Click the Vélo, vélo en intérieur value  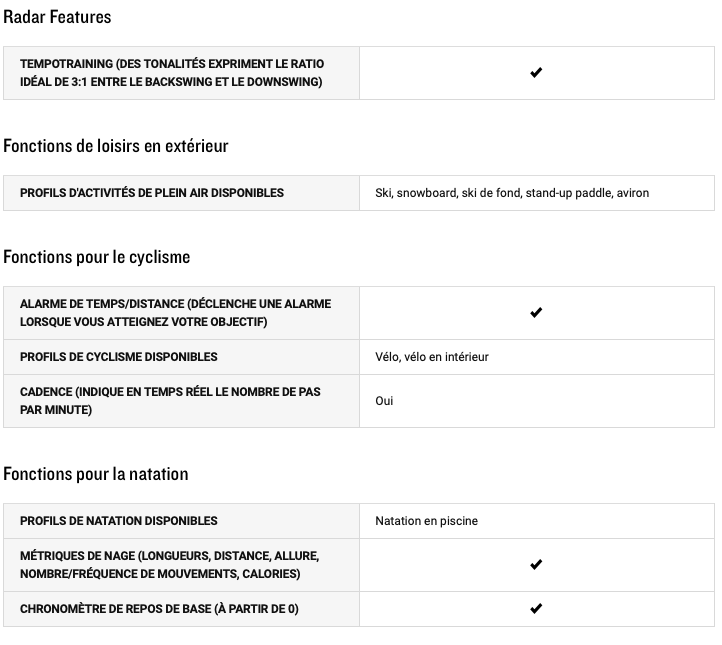[x=432, y=357]
